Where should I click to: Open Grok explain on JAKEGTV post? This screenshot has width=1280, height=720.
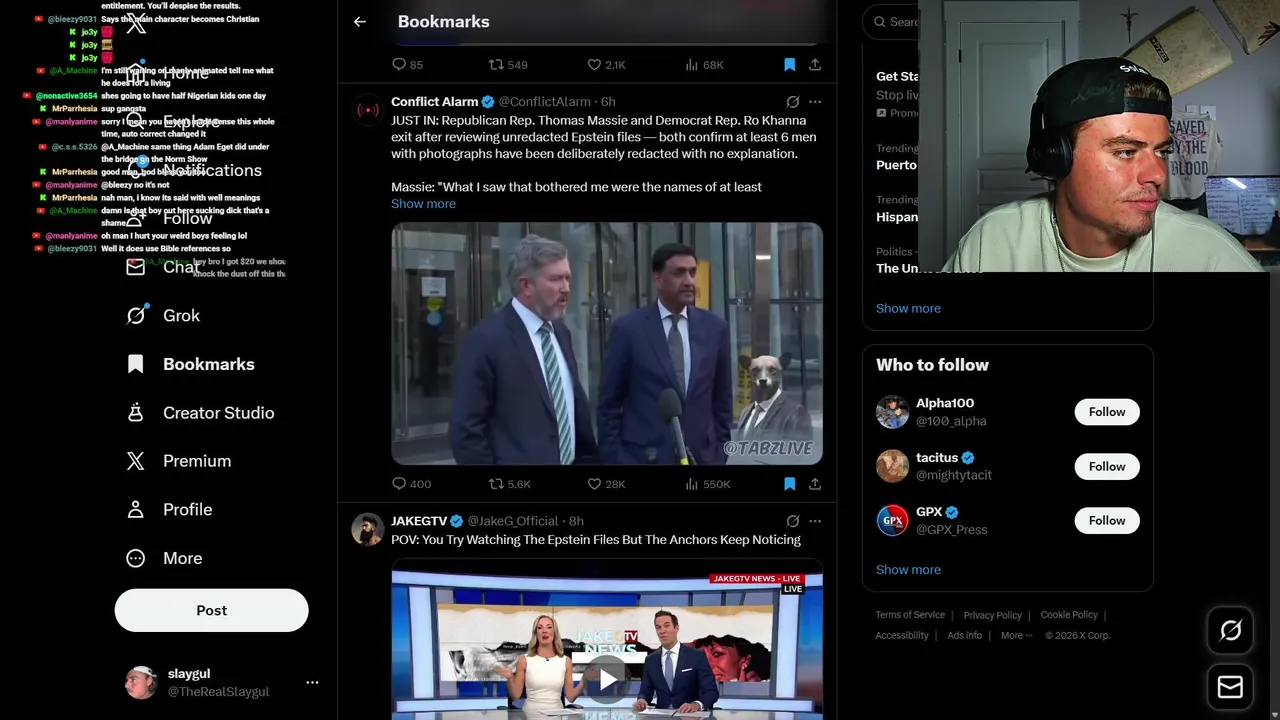[793, 521]
